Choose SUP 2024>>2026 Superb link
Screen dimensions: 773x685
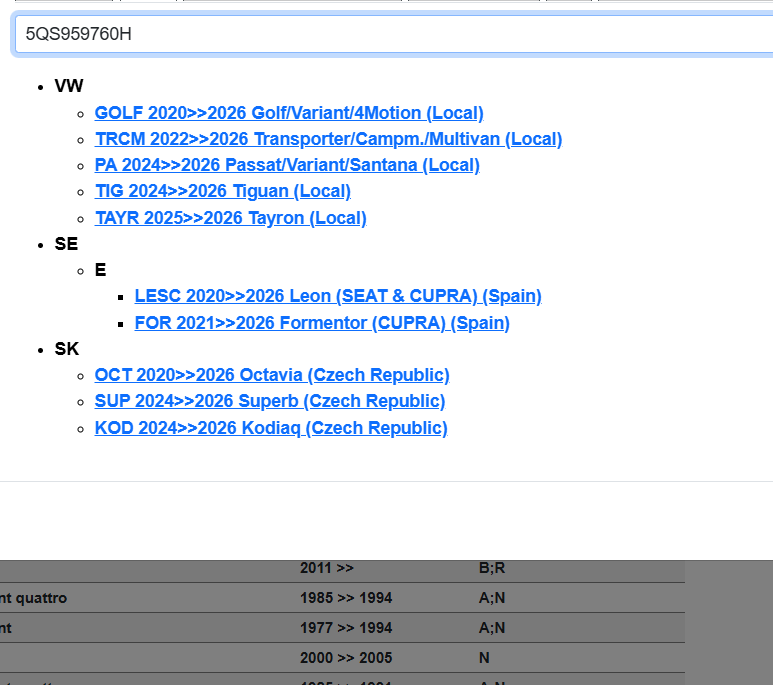tap(270, 401)
